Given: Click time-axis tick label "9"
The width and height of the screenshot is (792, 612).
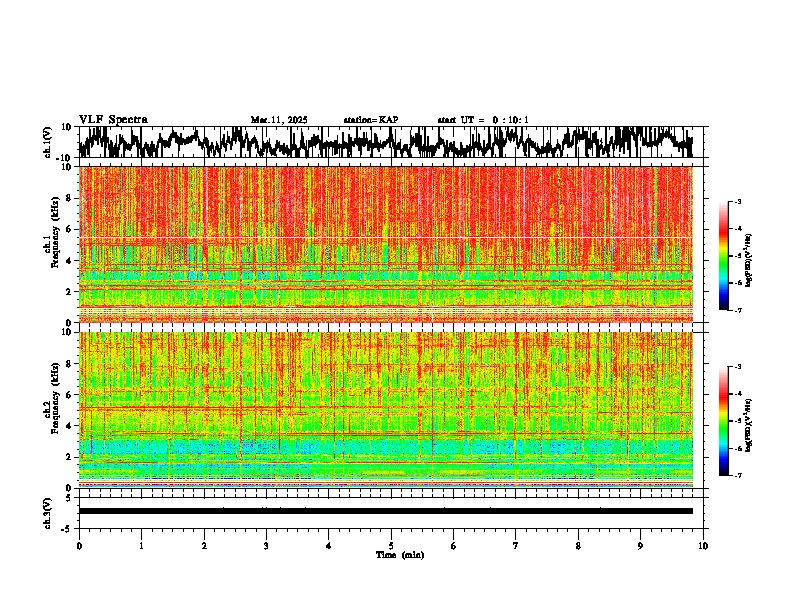Looking at the screenshot, I should (640, 546).
